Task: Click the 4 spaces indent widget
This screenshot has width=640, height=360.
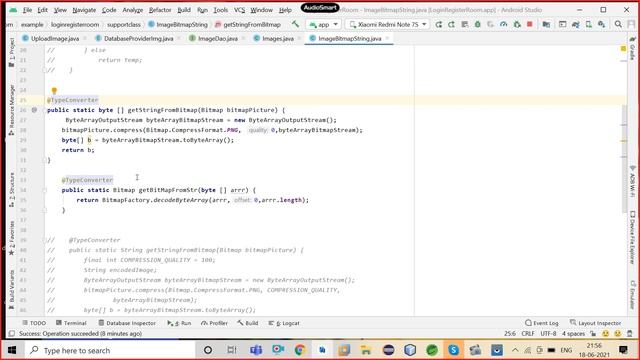Action: point(573,333)
